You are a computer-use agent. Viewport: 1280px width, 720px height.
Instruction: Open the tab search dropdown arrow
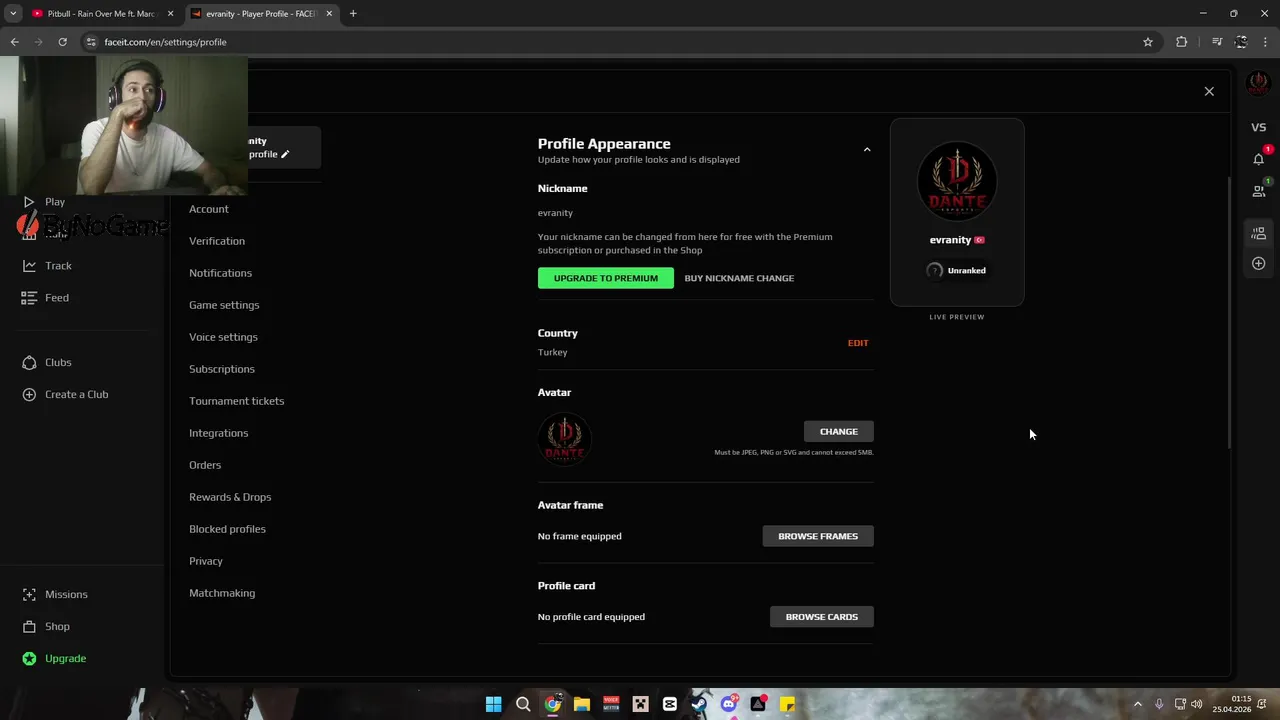coord(13,14)
